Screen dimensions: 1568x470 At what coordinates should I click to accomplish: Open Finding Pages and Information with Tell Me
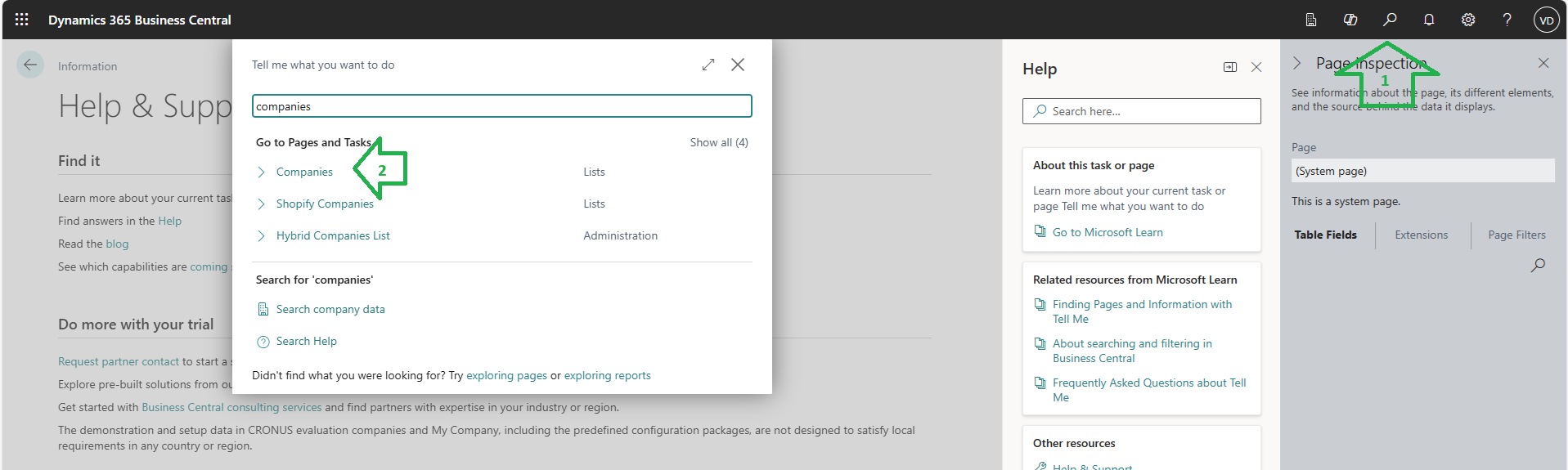click(x=1142, y=311)
